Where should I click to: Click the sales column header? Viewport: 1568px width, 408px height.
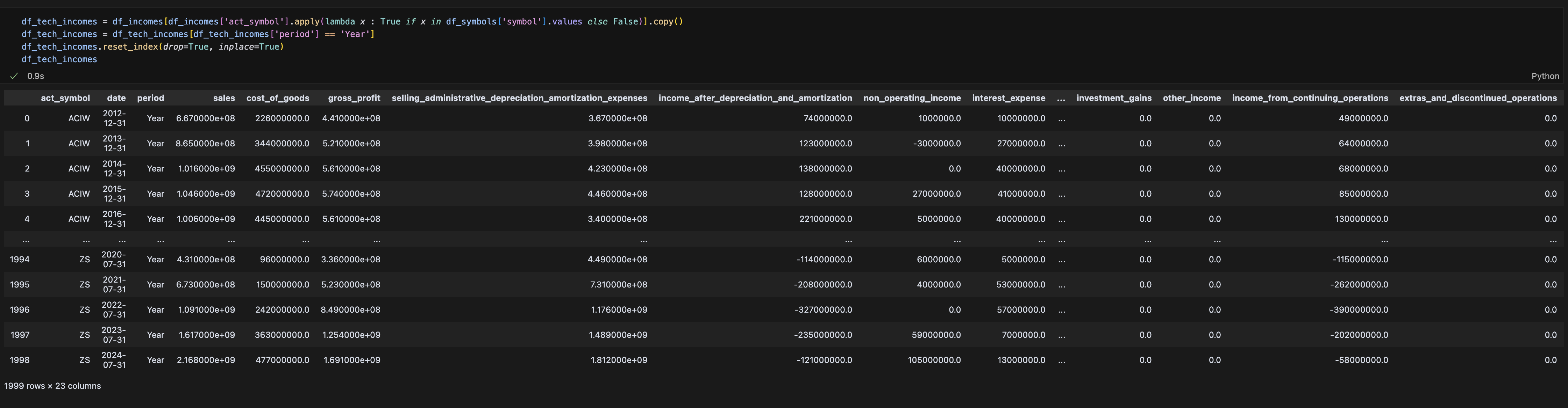[x=223, y=98]
